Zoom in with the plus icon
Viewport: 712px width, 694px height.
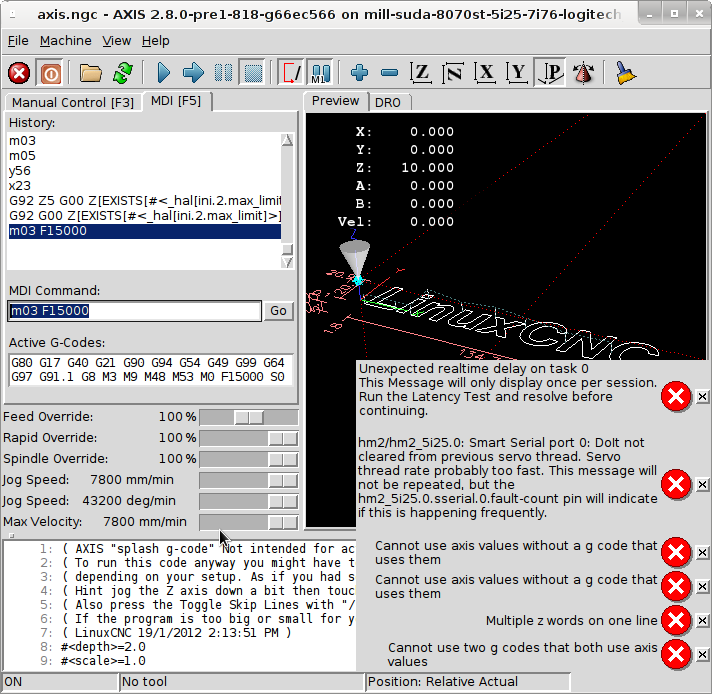pos(360,73)
